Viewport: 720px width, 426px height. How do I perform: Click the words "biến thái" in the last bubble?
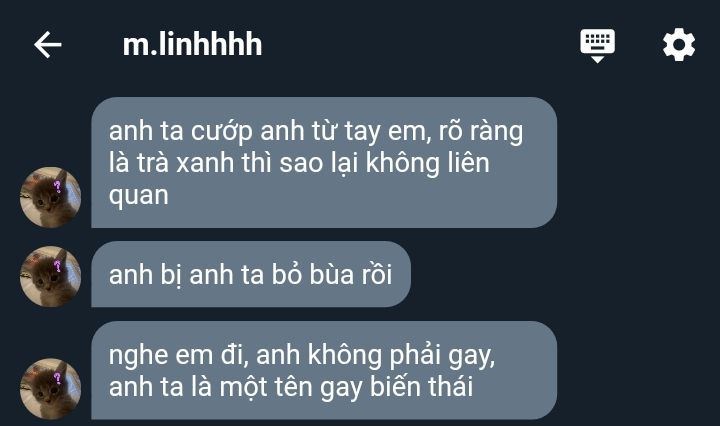(x=421, y=387)
